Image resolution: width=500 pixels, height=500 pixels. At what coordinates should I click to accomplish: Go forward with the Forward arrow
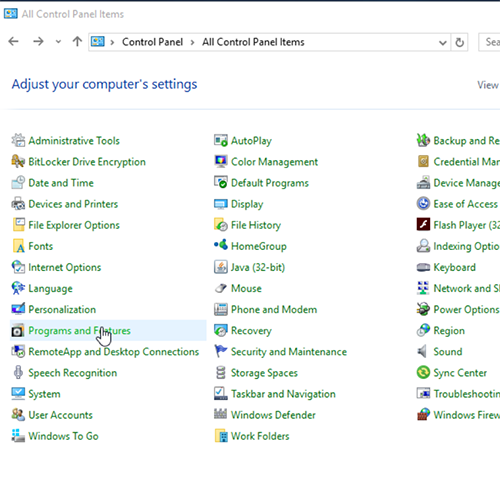[38, 42]
